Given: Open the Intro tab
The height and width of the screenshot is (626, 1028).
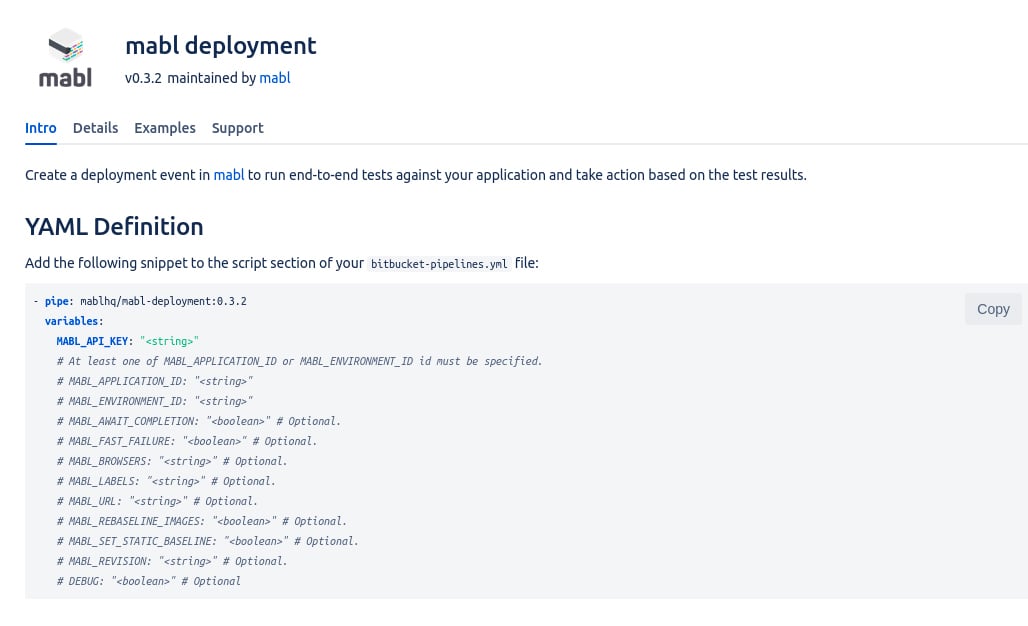Looking at the screenshot, I should (41, 128).
